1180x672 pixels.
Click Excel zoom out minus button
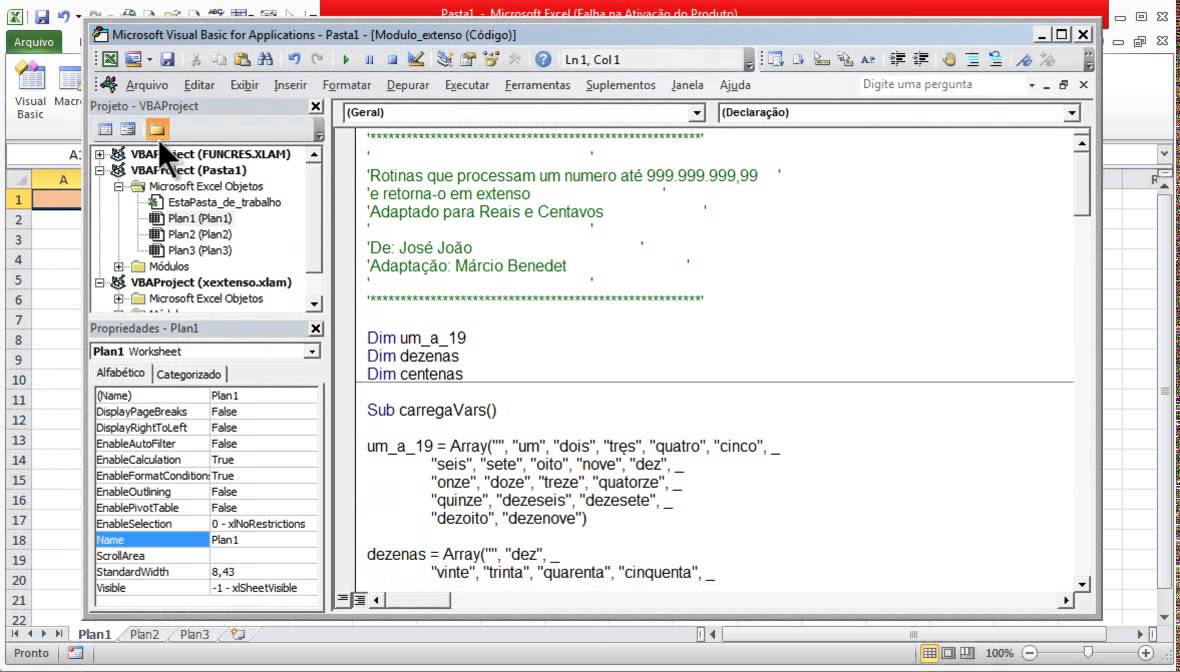tap(1030, 653)
